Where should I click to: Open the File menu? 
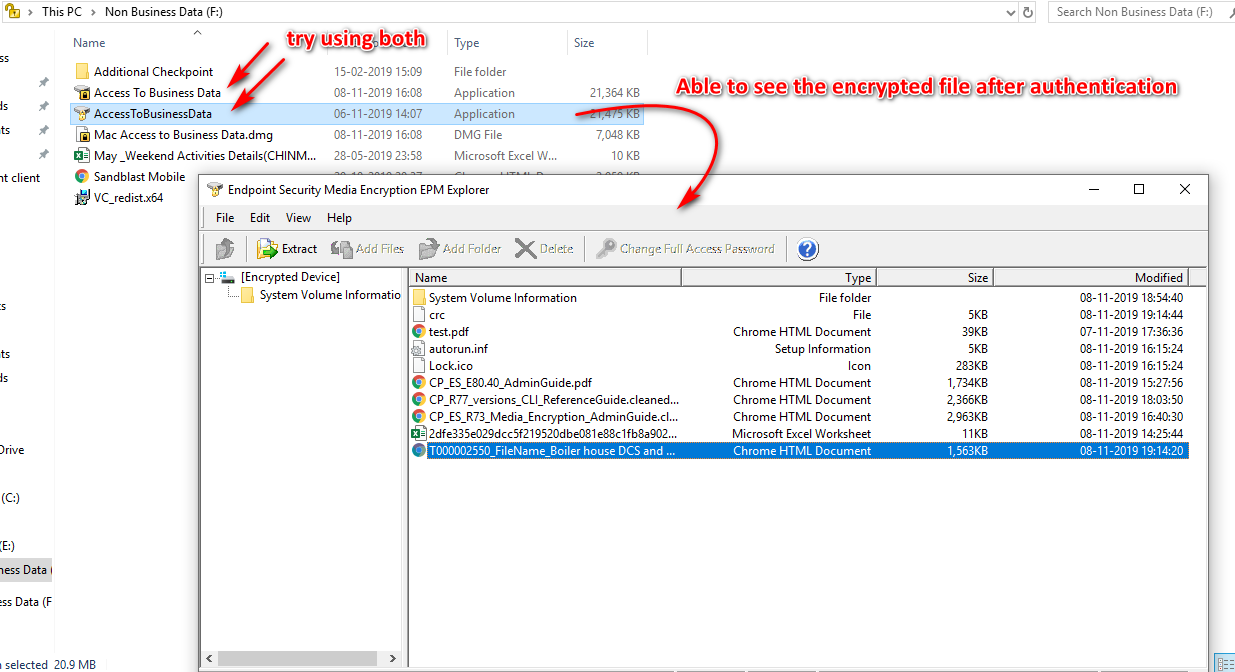225,217
